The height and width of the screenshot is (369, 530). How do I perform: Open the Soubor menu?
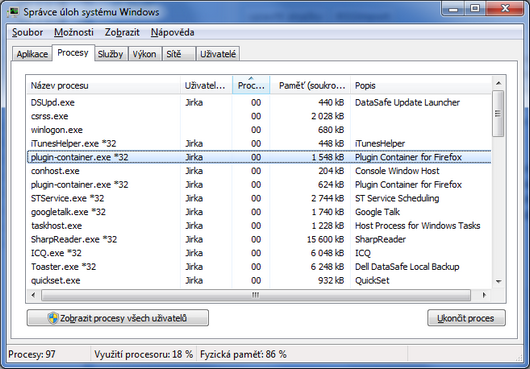click(27, 32)
